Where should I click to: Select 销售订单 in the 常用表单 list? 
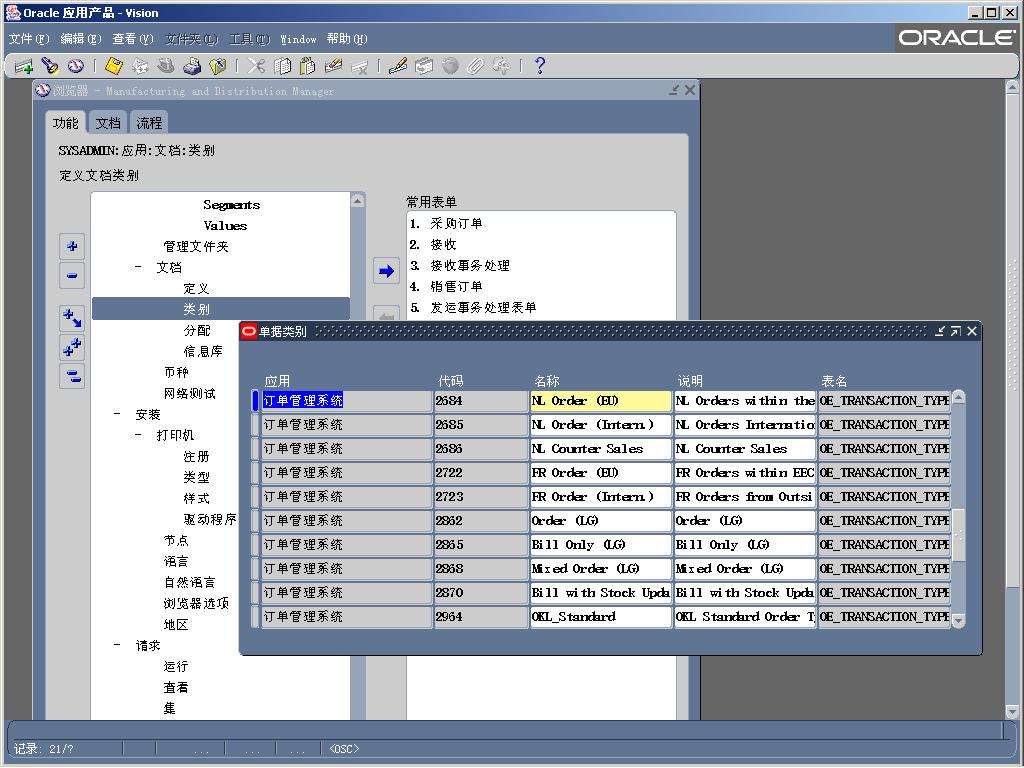click(x=456, y=286)
